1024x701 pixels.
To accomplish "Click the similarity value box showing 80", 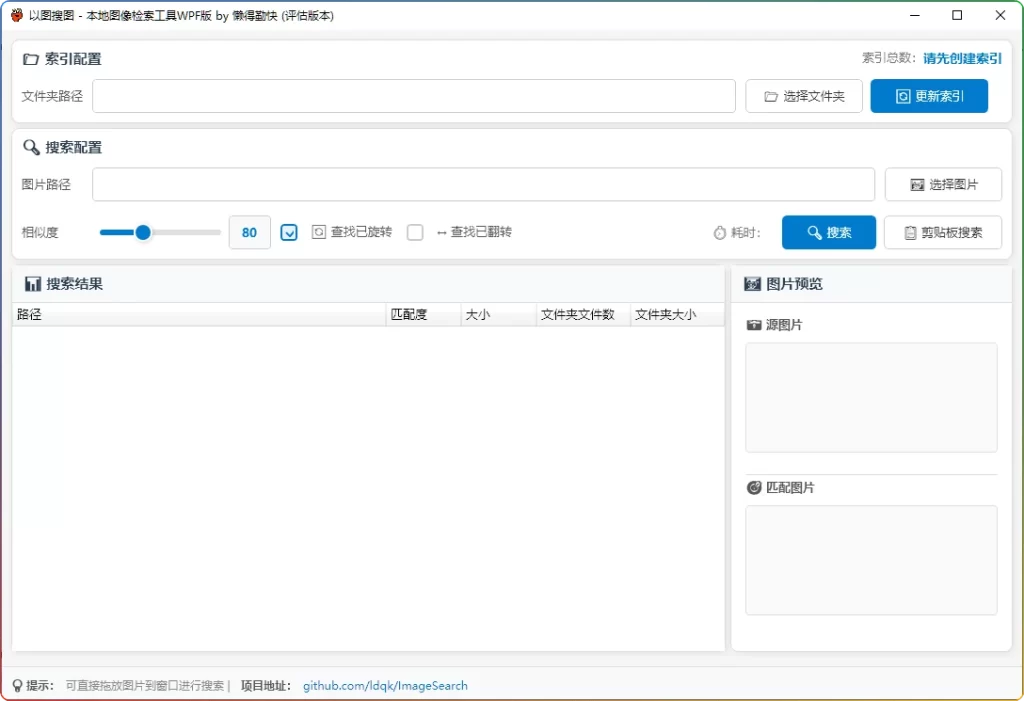I will click(249, 232).
